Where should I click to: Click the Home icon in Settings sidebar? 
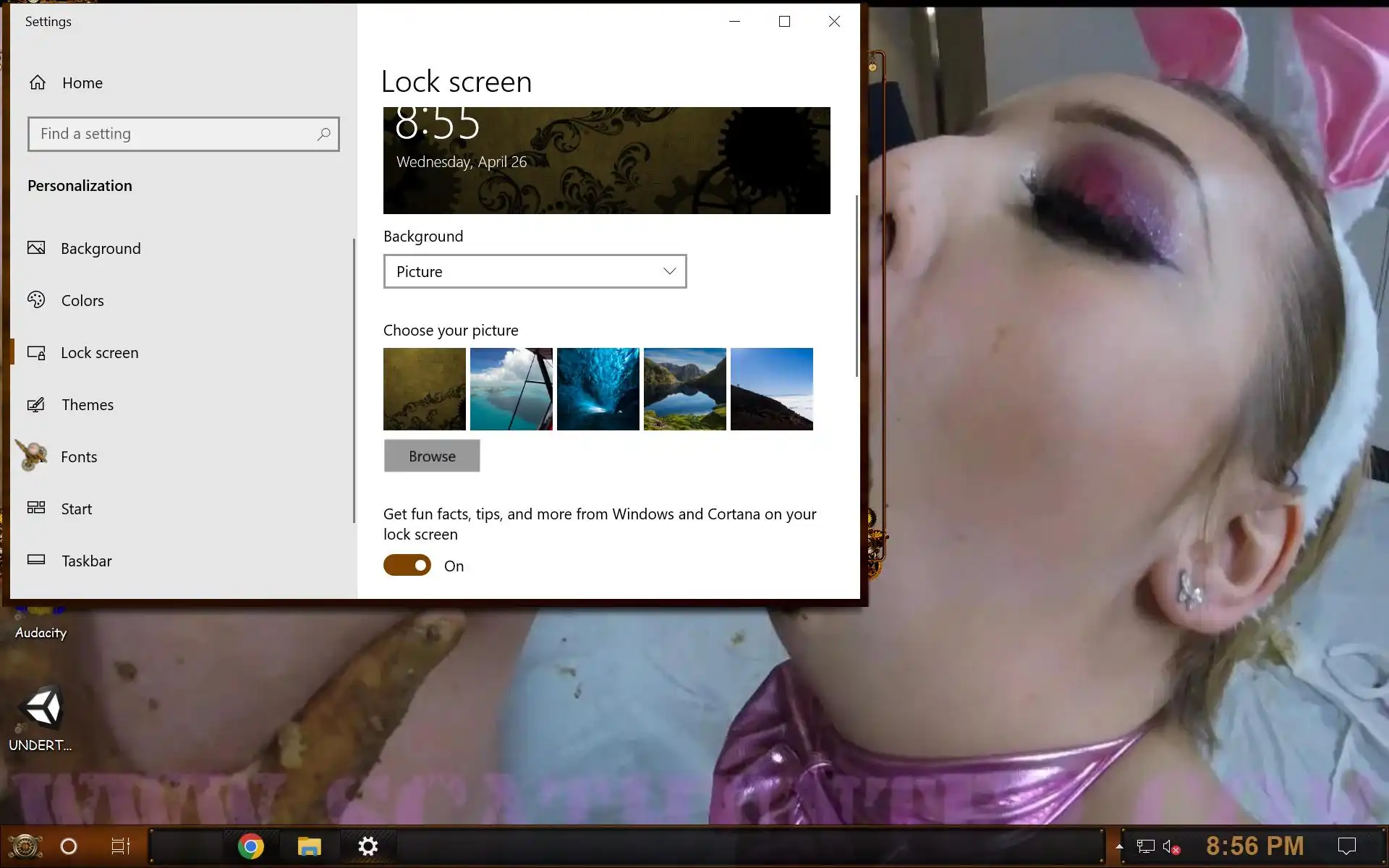point(38,82)
